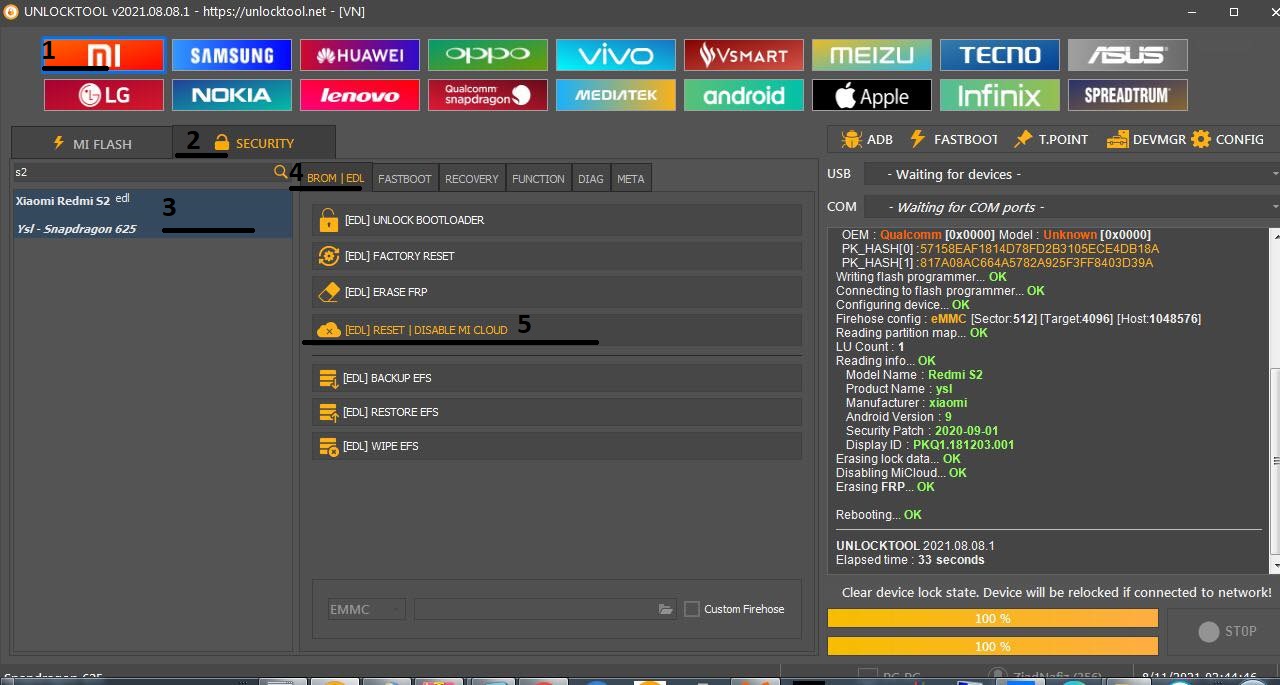The width and height of the screenshot is (1280, 685).
Task: Click [EDL] WIPE EFS button
Action: 557,446
